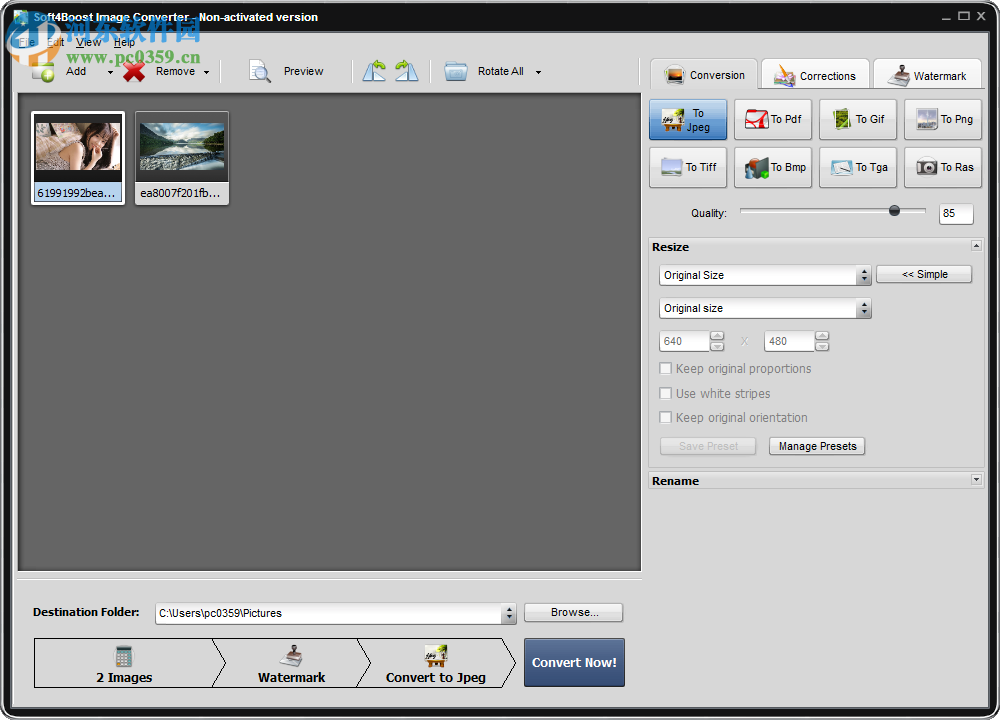Expand the Rename section
Viewport: 1000px width, 720px height.
(975, 480)
